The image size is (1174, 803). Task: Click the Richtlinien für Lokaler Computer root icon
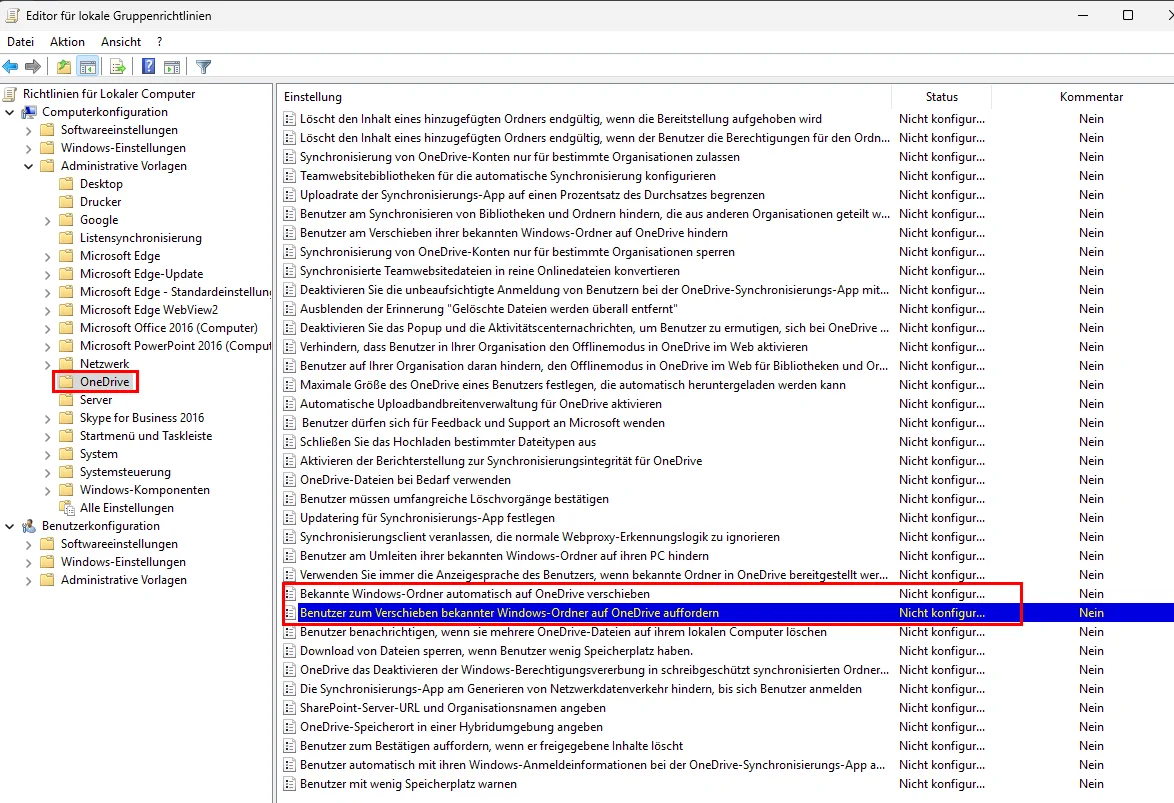10,94
